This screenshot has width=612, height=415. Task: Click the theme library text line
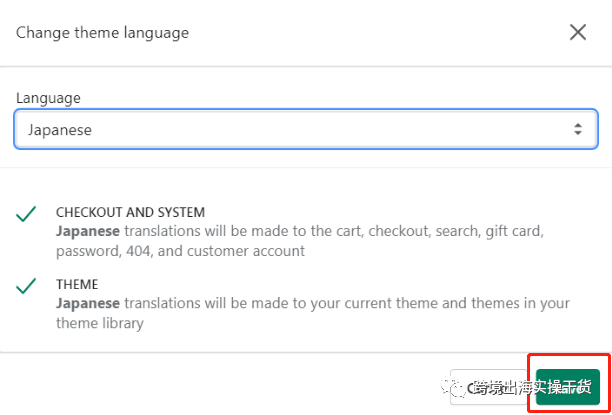tap(100, 323)
